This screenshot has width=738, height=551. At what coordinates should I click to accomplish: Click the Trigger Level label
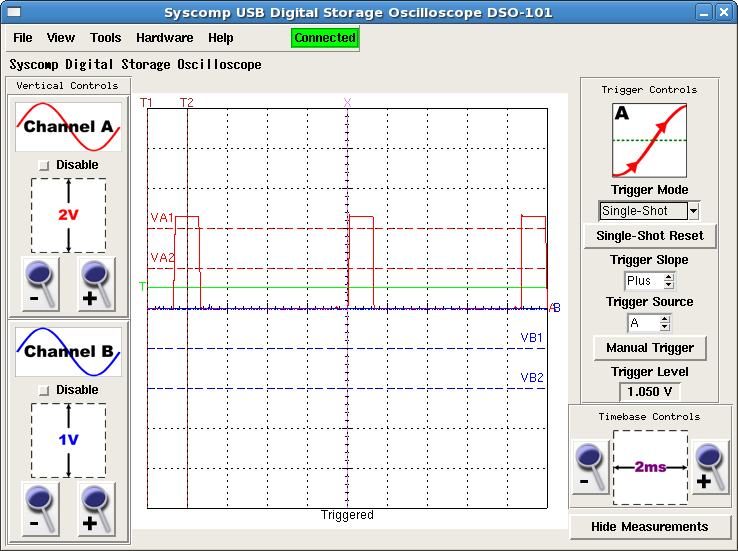point(650,372)
